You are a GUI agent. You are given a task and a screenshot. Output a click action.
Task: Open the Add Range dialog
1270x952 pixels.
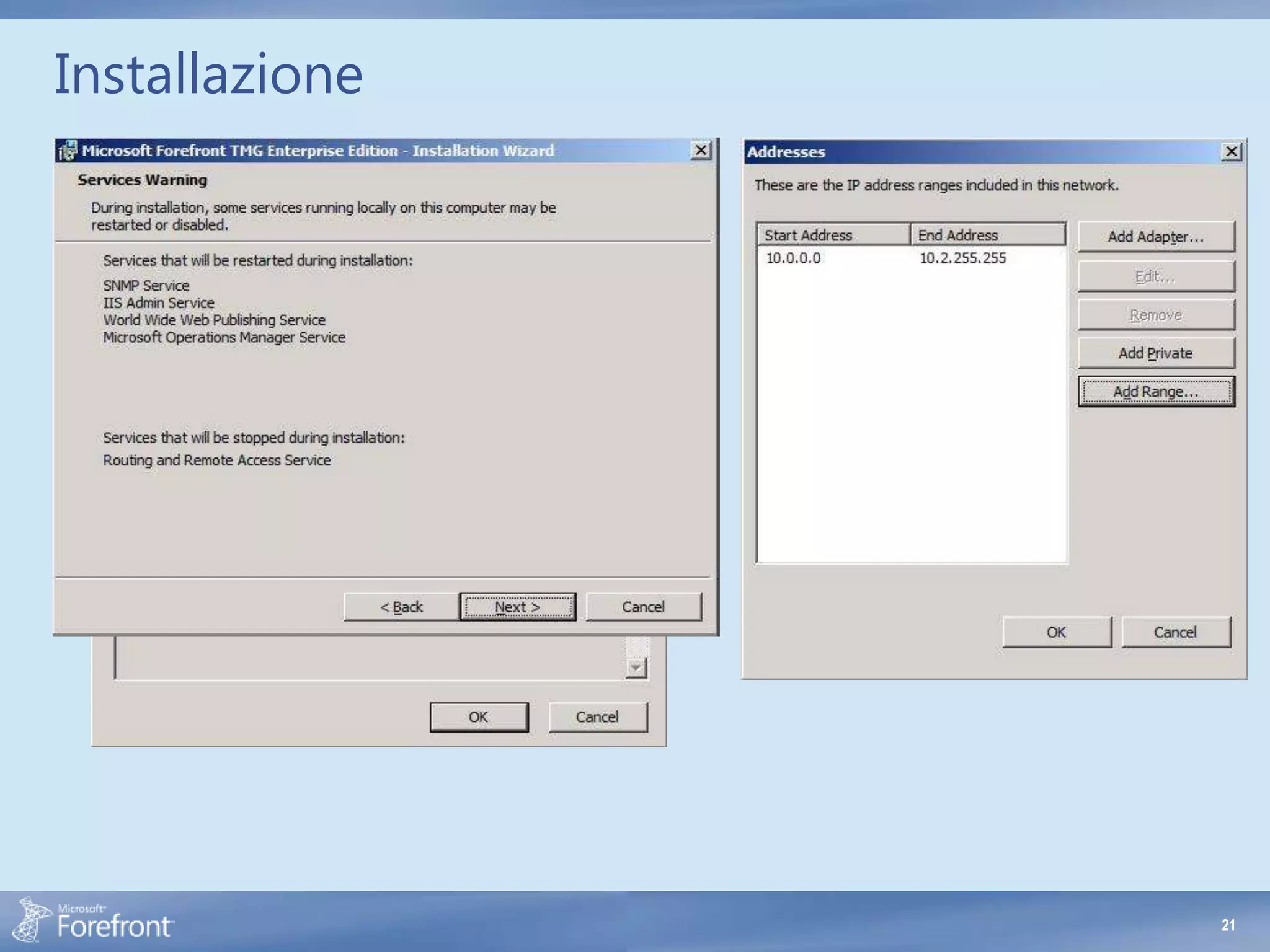click(x=1156, y=392)
